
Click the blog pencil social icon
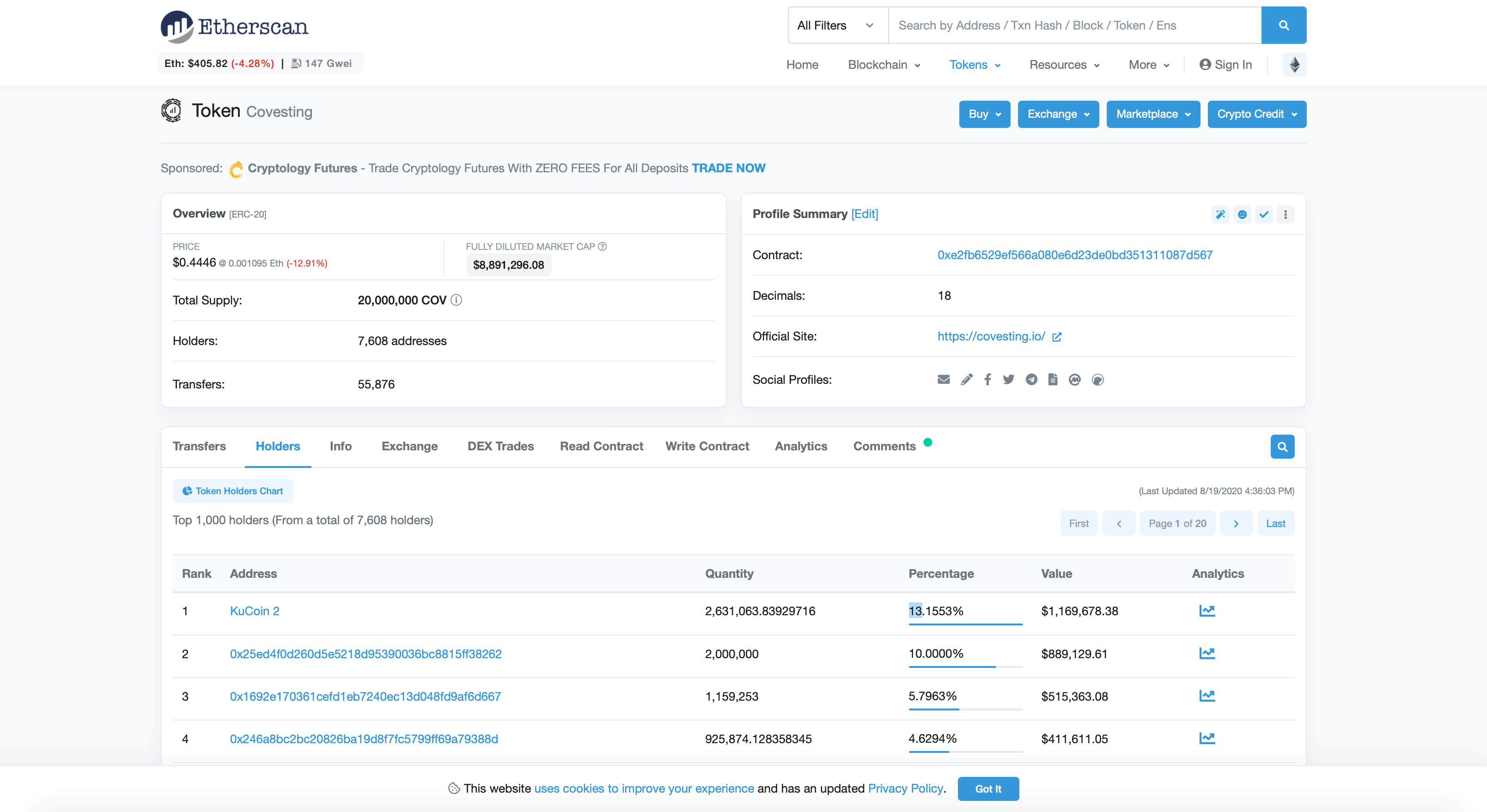(967, 380)
